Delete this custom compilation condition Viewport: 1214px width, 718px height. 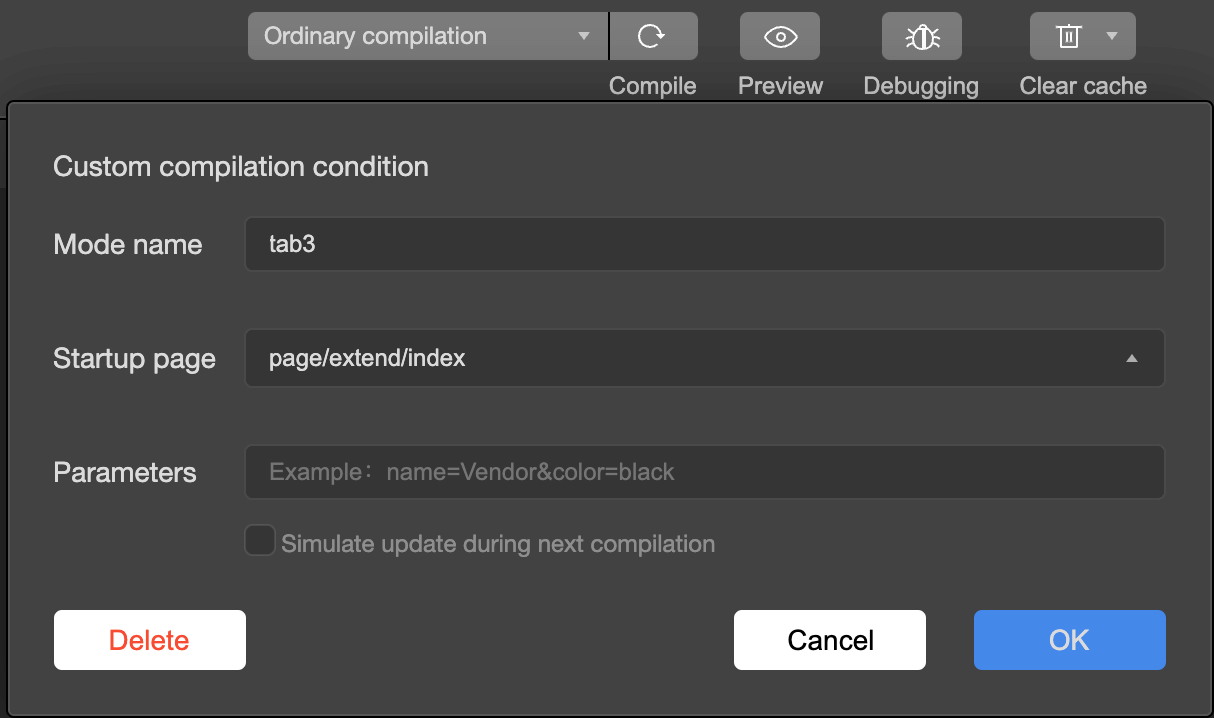[x=149, y=640]
